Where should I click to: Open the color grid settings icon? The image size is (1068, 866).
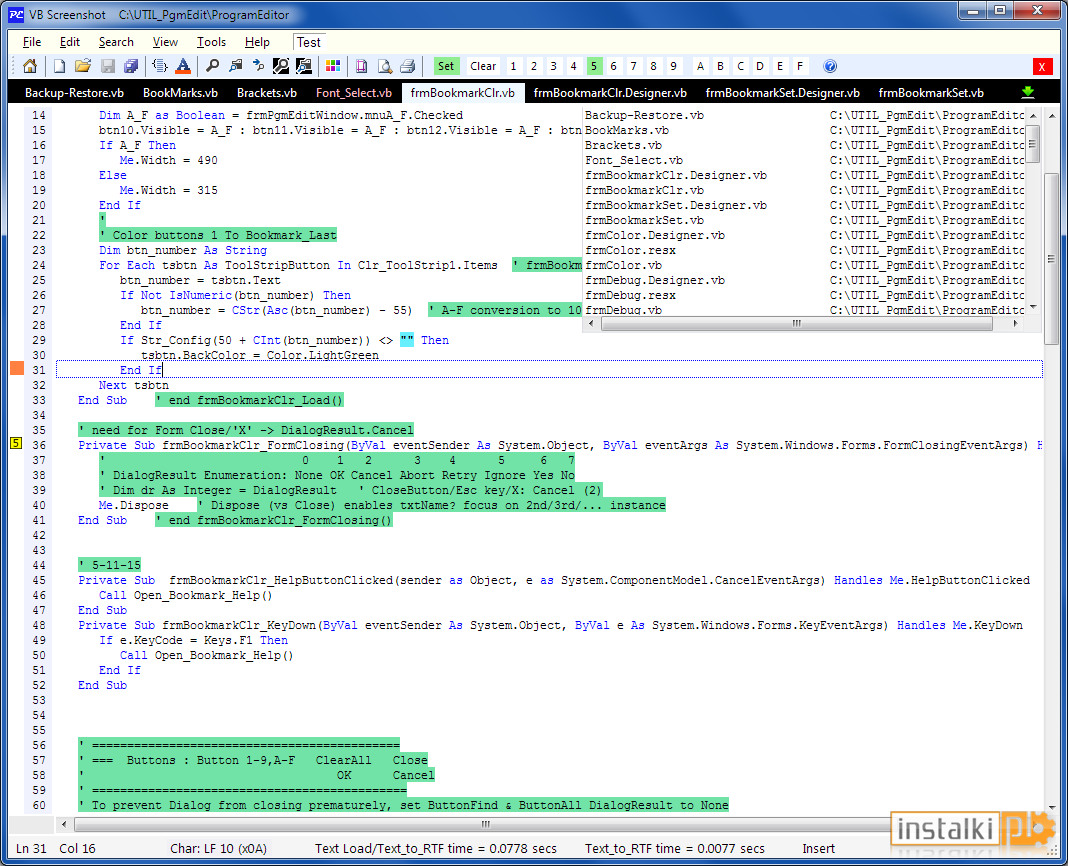click(333, 66)
